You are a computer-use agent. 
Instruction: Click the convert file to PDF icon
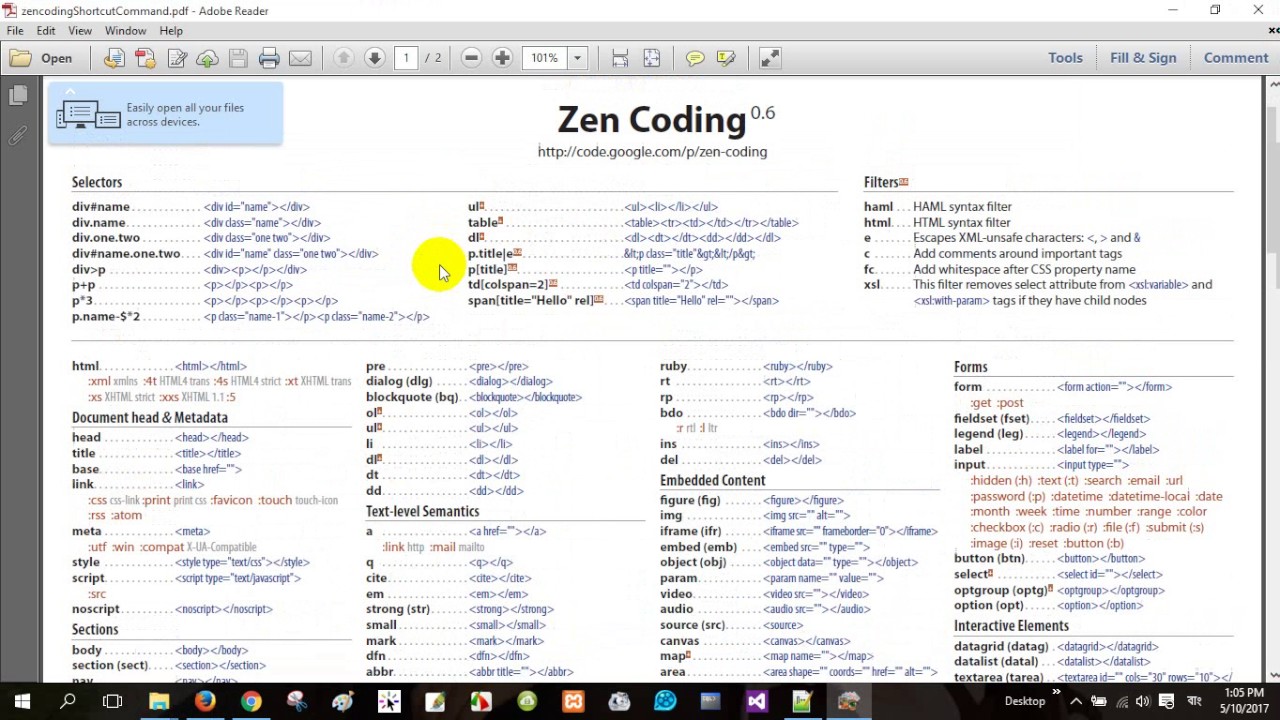click(114, 58)
